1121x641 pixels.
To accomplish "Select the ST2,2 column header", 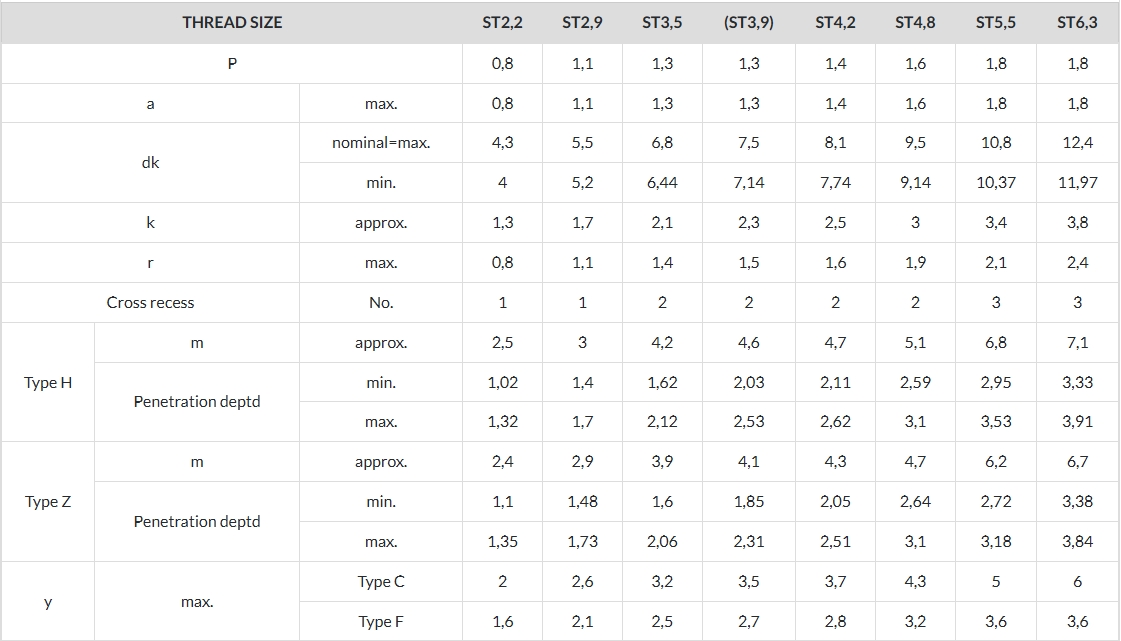I will [x=503, y=23].
